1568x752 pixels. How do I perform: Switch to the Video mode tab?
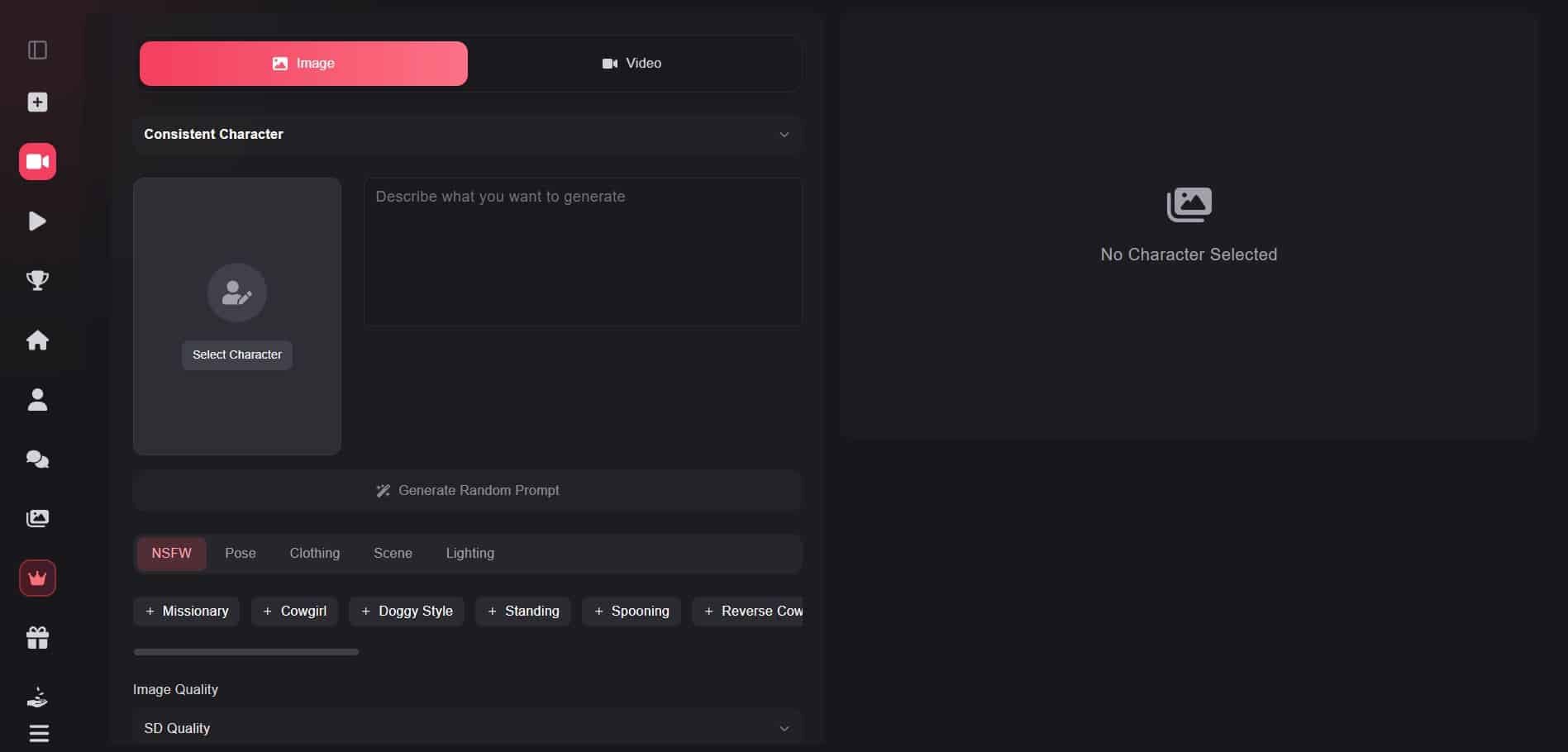tap(631, 64)
